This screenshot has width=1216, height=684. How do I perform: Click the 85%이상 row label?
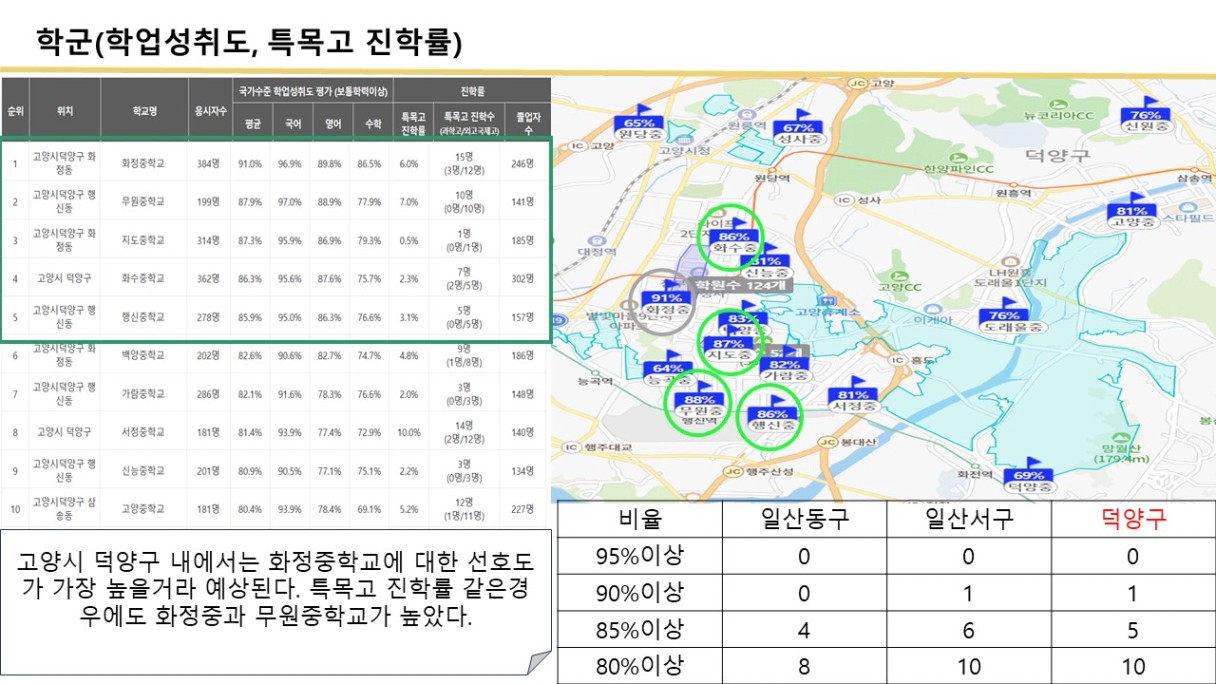coord(640,629)
